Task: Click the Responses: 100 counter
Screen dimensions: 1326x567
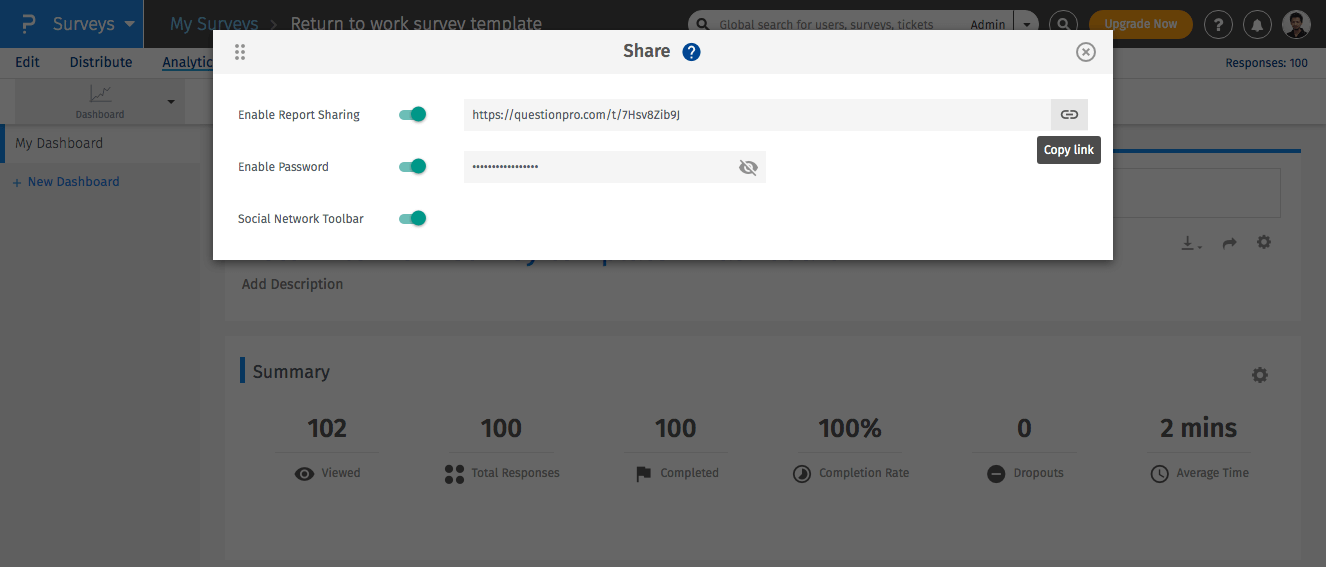Action: coord(1266,63)
